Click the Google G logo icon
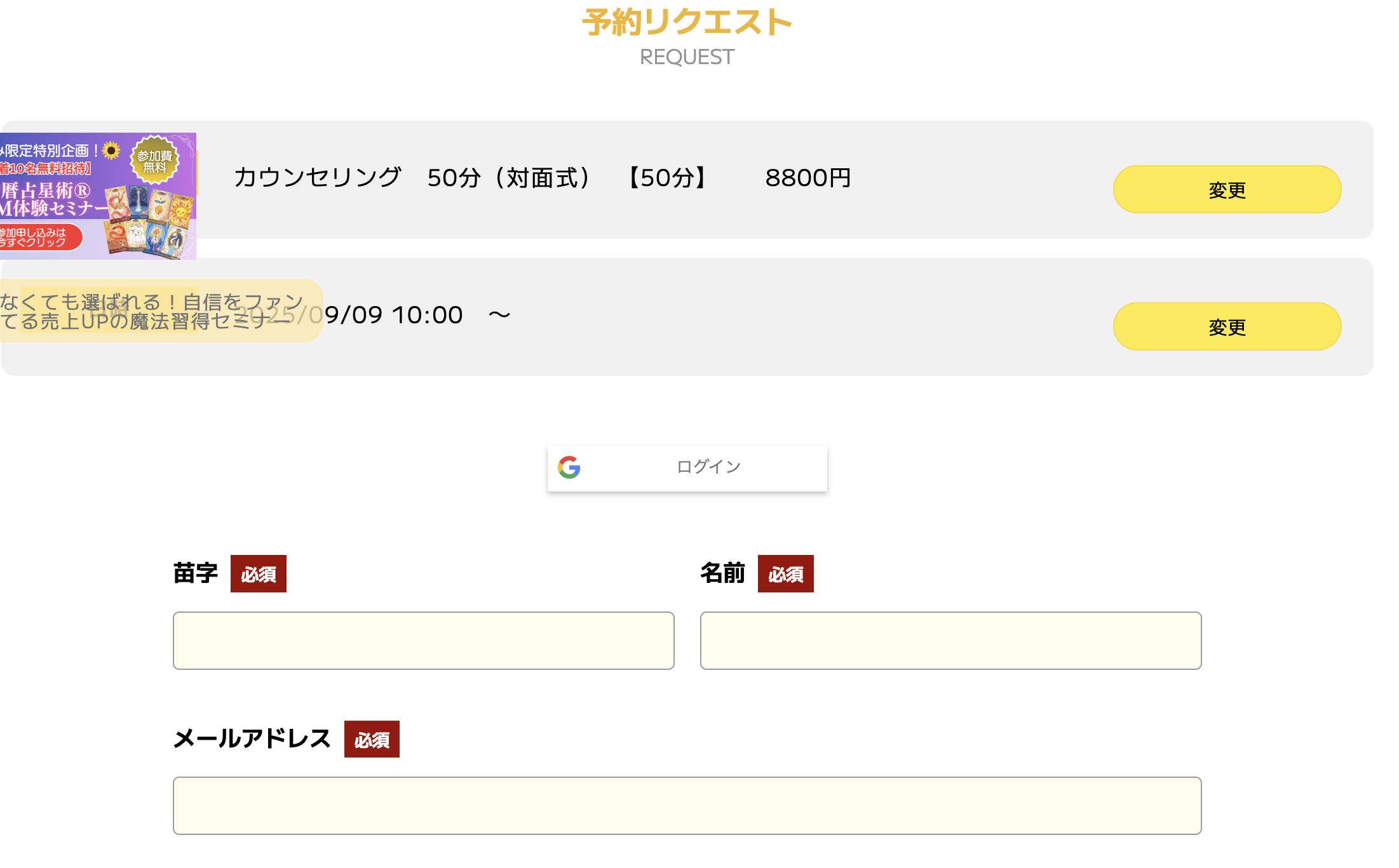 tap(569, 467)
